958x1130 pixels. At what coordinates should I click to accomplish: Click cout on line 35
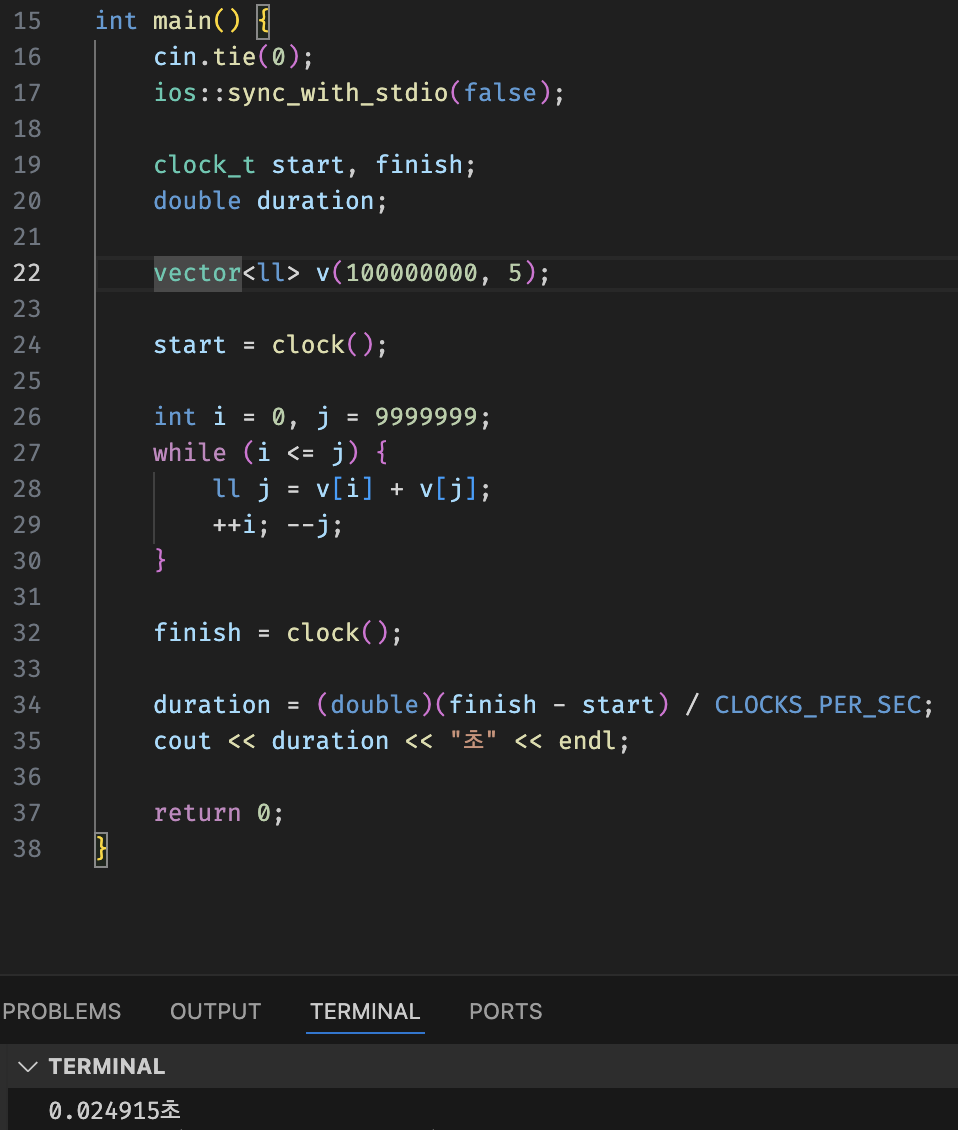(x=182, y=741)
